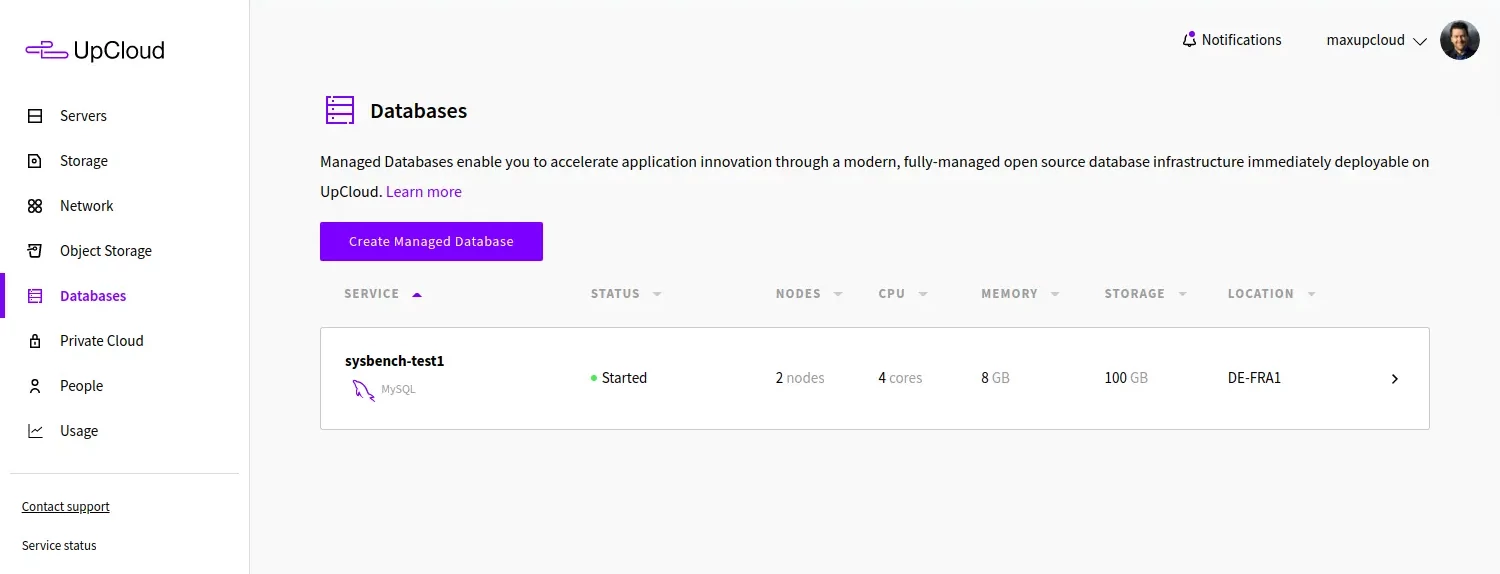This screenshot has width=1500, height=574.
Task: Click the Object Storage sidebar icon
Action: pos(35,251)
